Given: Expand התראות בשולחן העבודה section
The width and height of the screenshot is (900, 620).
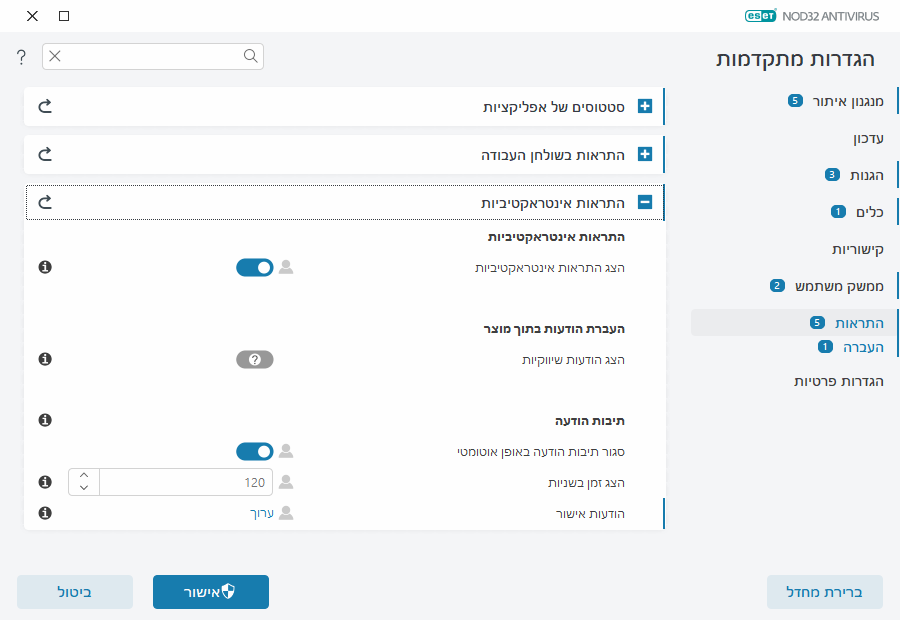Looking at the screenshot, I should [x=645, y=154].
